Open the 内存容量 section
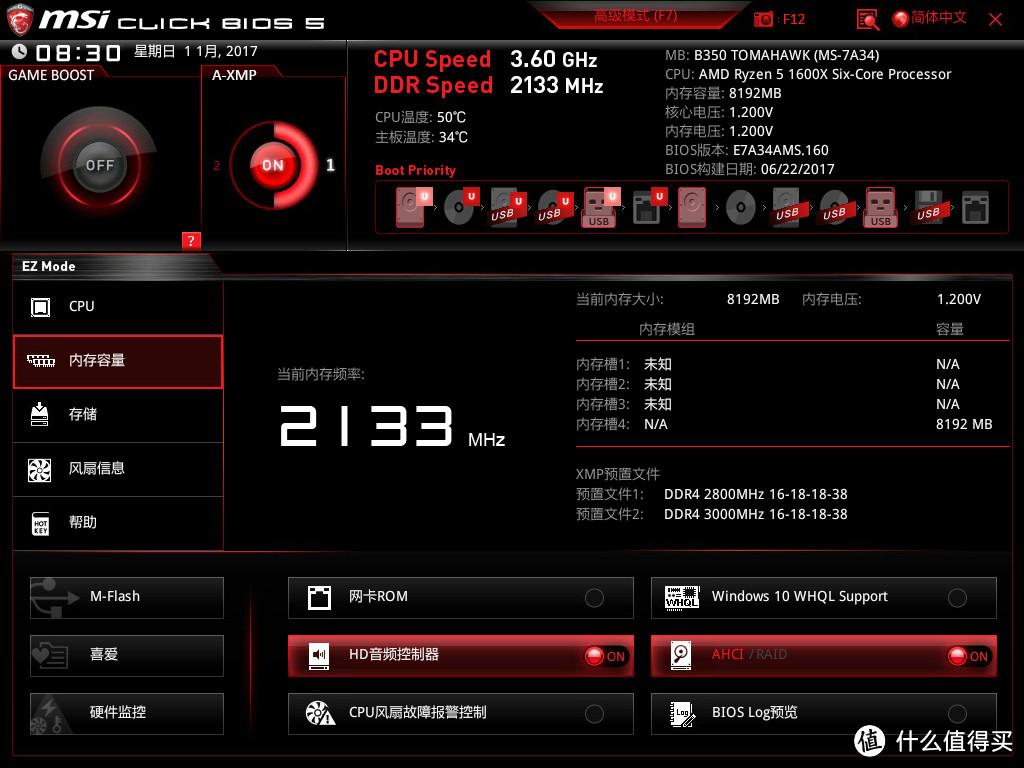This screenshot has width=1024, height=768. point(118,361)
